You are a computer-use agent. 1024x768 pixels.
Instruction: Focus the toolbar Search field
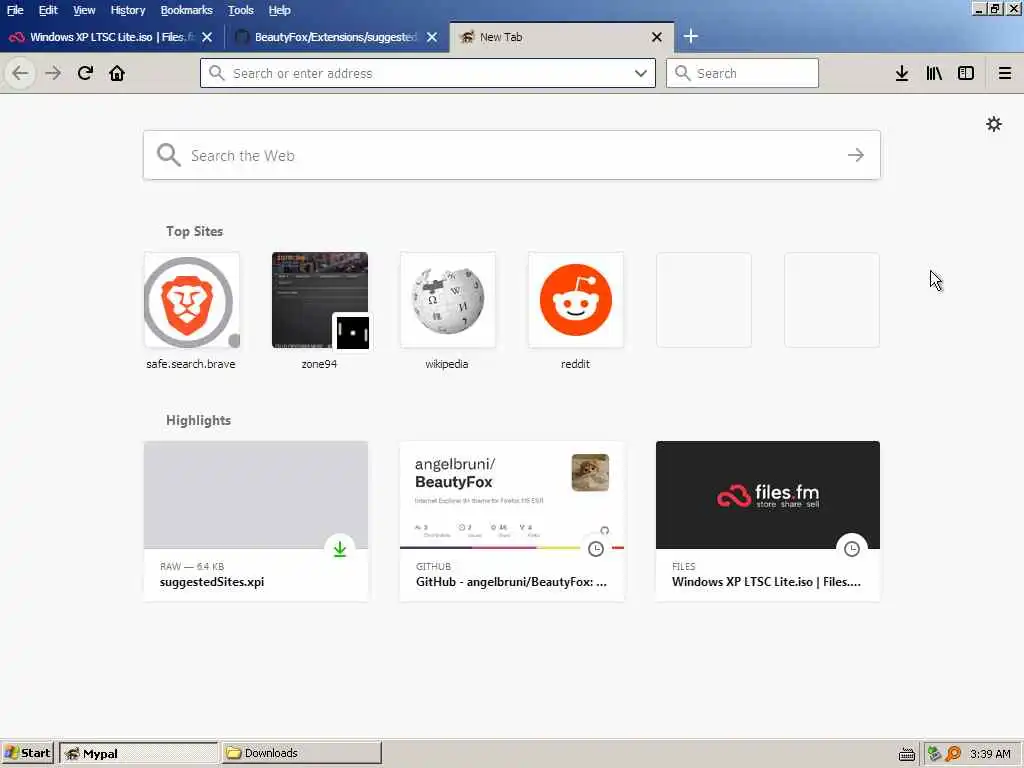coord(742,73)
